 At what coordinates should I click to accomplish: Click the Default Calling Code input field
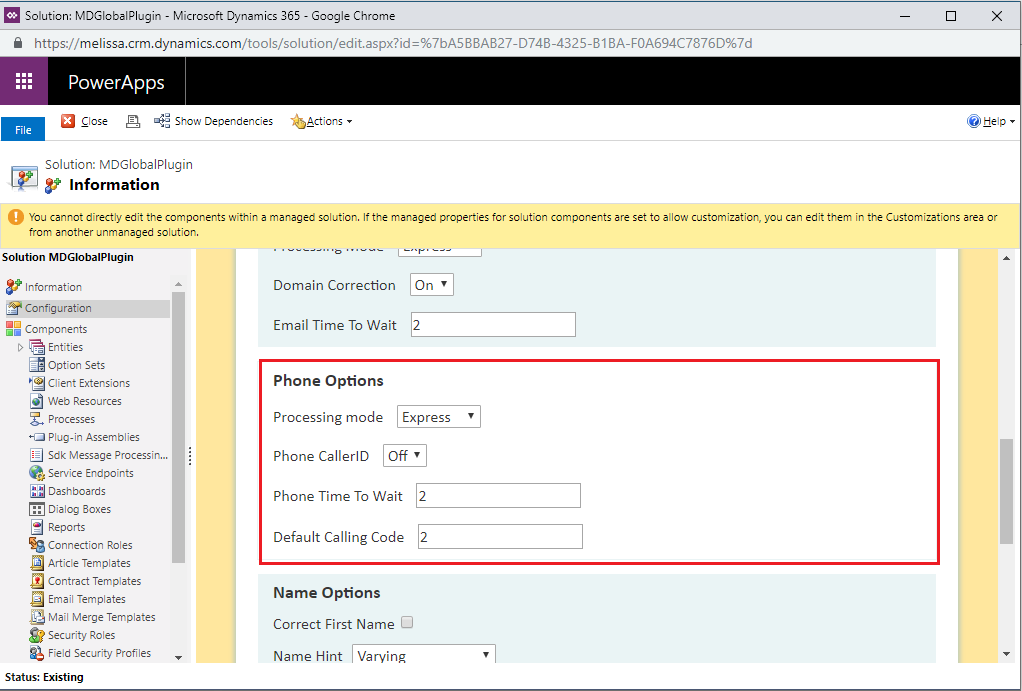coord(500,537)
